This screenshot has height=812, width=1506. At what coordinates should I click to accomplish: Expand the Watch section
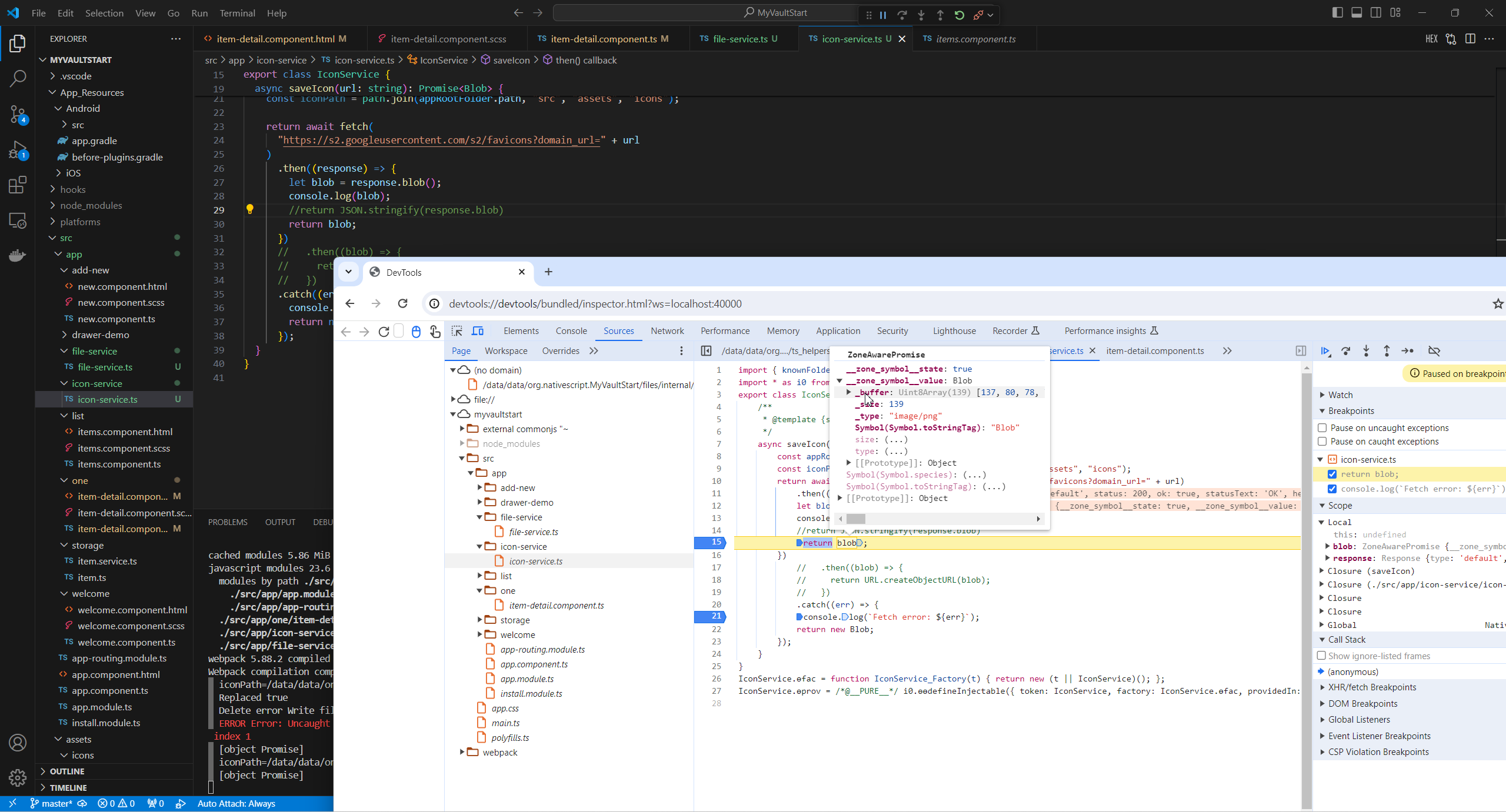point(1340,395)
